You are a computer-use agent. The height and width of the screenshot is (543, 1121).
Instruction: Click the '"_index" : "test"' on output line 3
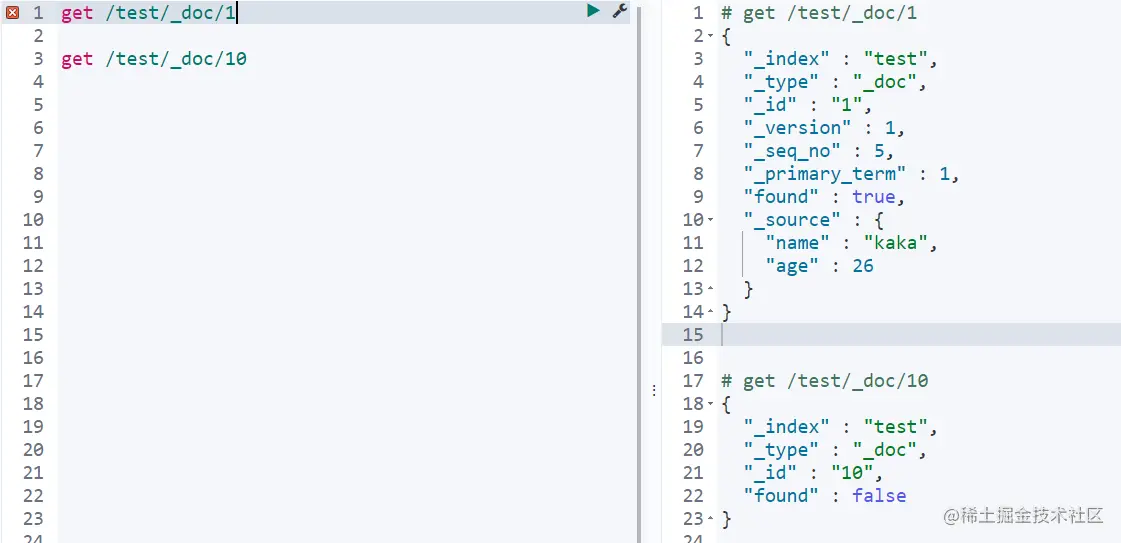(x=840, y=59)
